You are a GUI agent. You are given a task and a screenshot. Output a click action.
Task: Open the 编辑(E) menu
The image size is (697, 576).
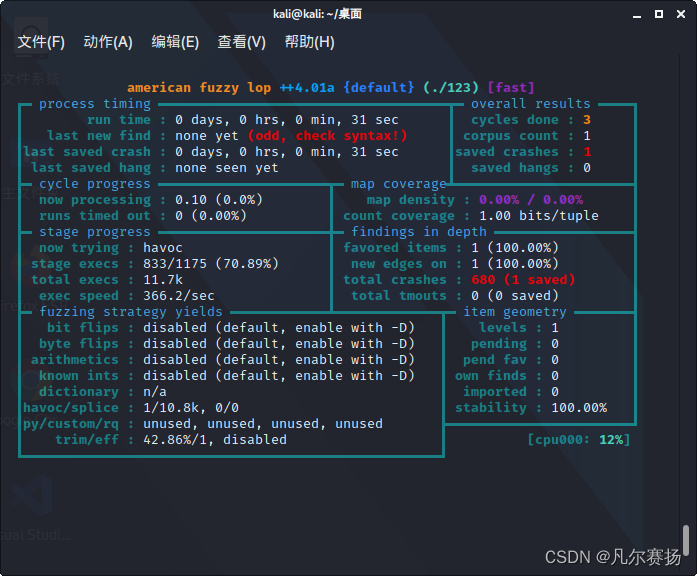pyautogui.click(x=175, y=42)
